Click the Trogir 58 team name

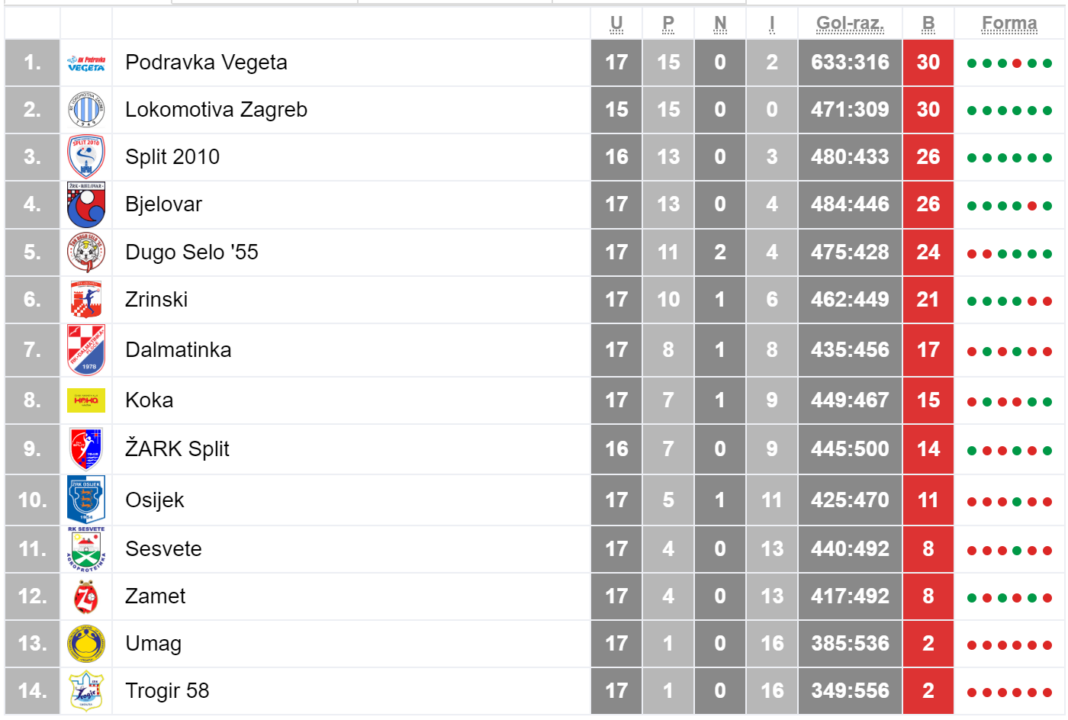168,691
